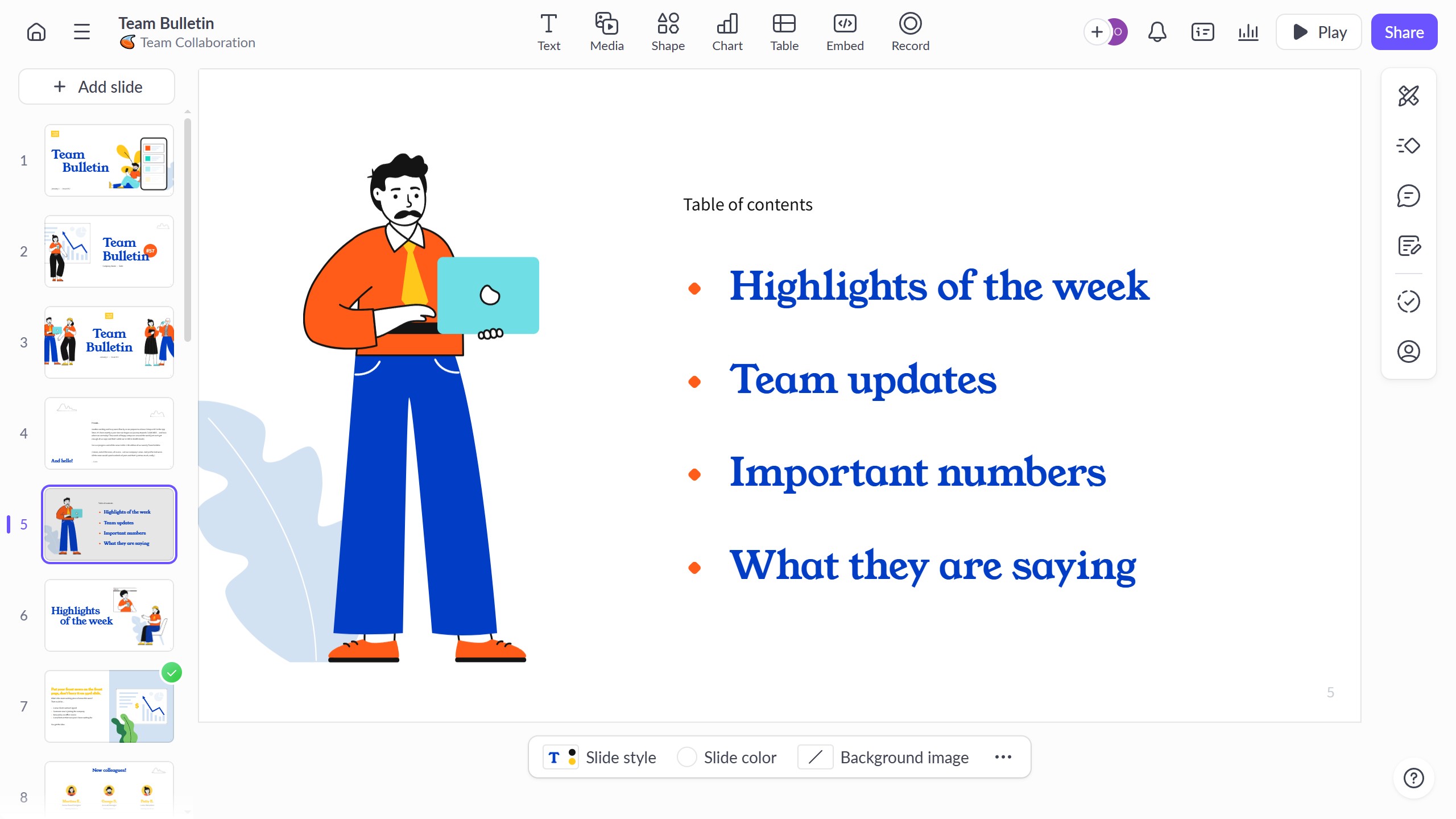1456x819 pixels.
Task: Open the Embed tool
Action: coord(845,32)
